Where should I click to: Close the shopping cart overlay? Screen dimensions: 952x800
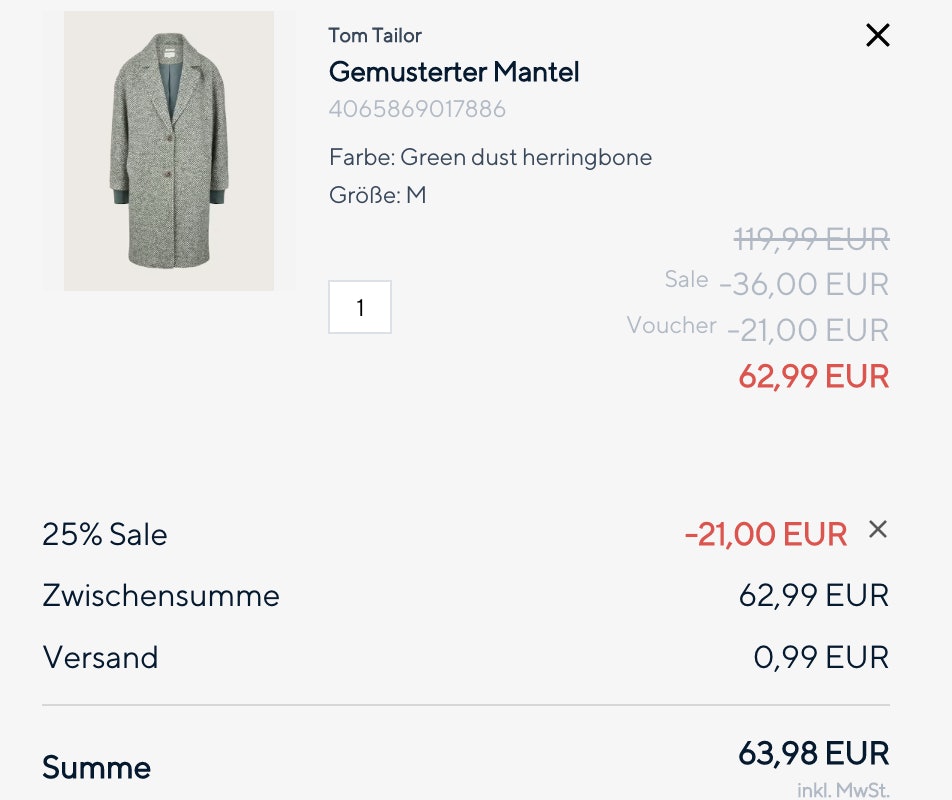coord(877,35)
